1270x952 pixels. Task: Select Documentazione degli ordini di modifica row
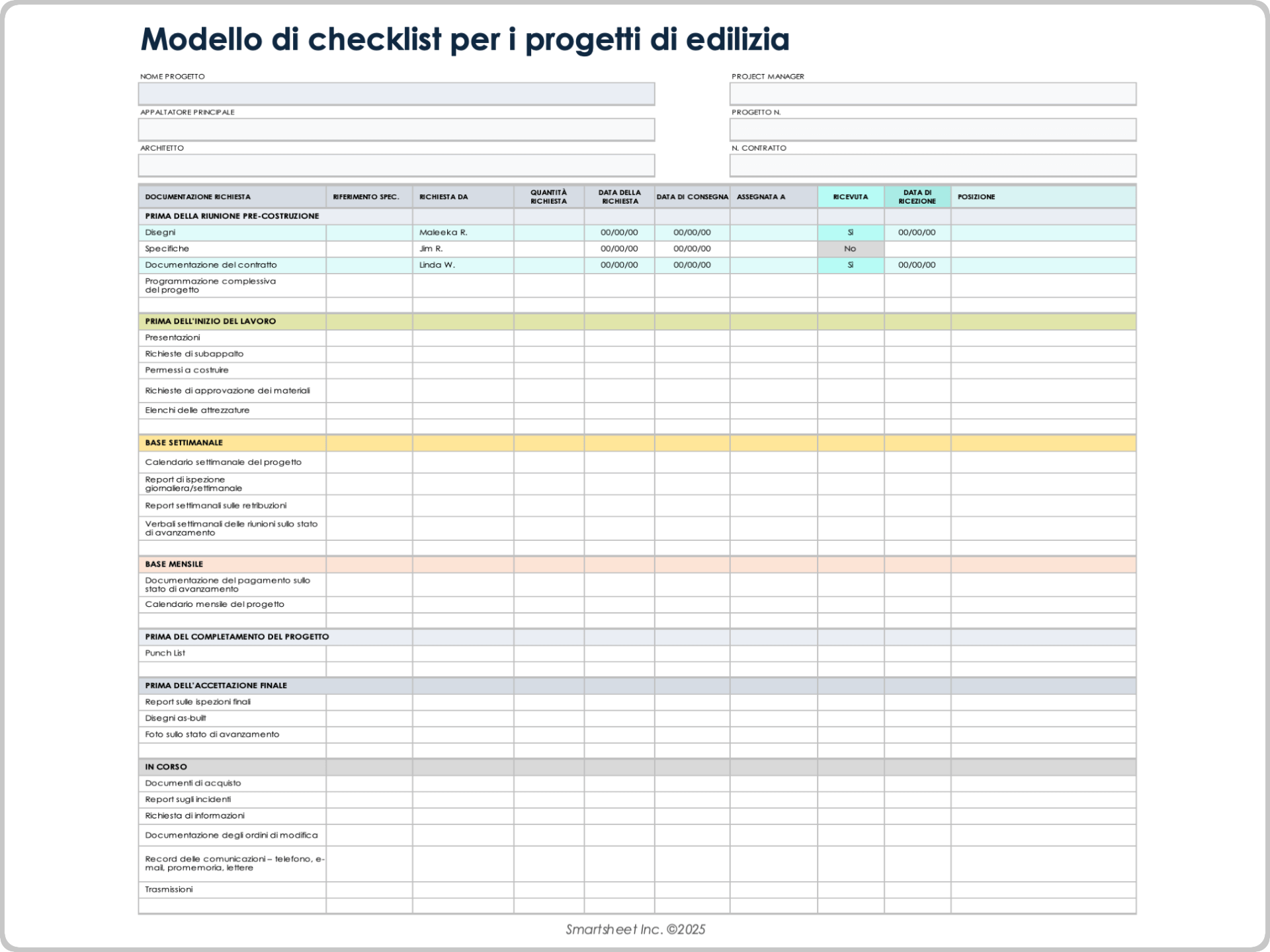point(637,836)
